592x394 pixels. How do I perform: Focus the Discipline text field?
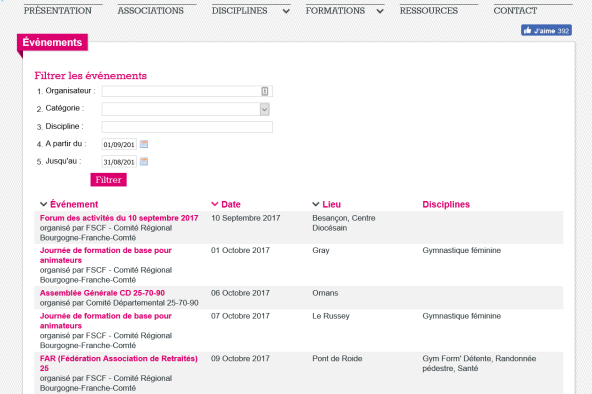click(187, 127)
